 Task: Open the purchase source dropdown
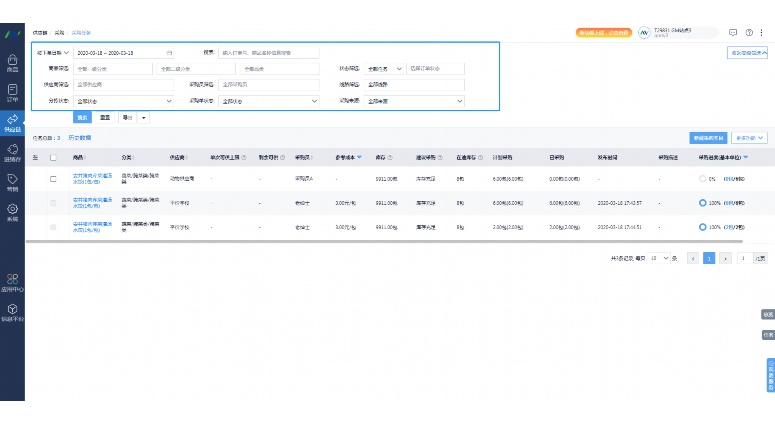tap(414, 101)
